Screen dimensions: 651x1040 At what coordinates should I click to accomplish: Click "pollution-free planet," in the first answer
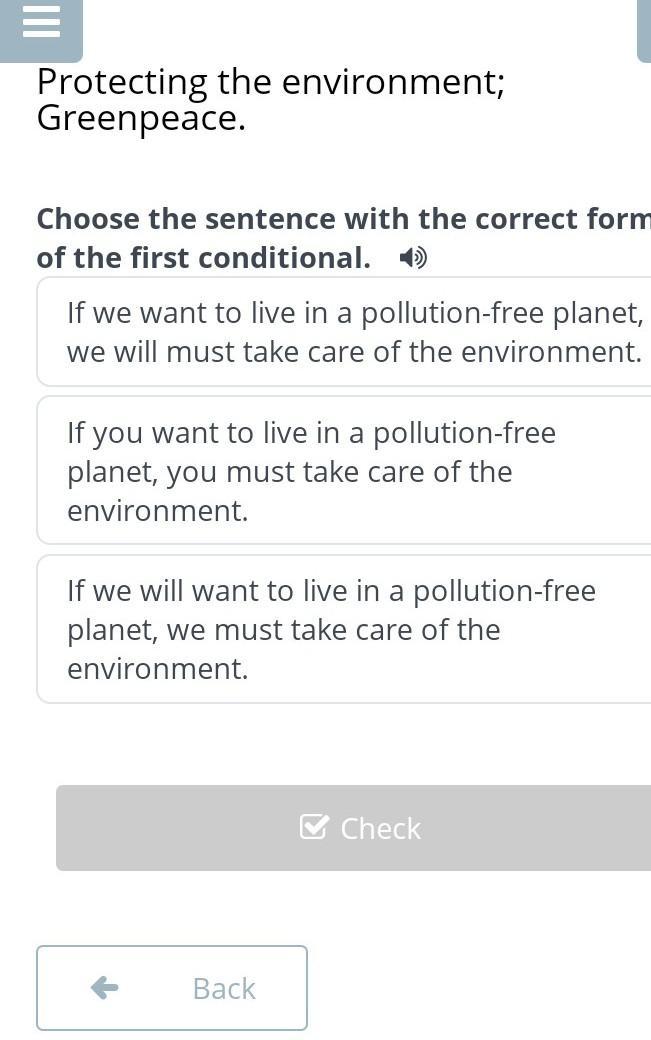point(502,313)
